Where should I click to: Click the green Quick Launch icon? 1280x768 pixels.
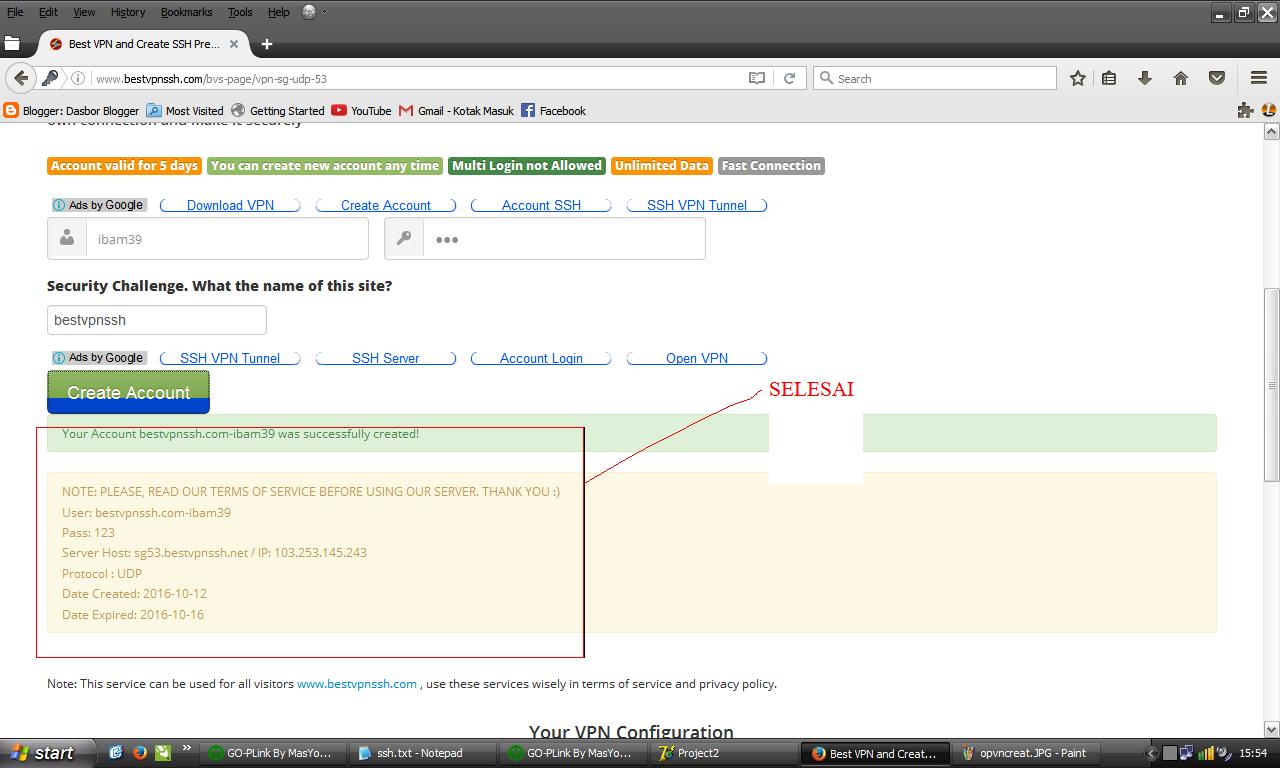tap(163, 753)
